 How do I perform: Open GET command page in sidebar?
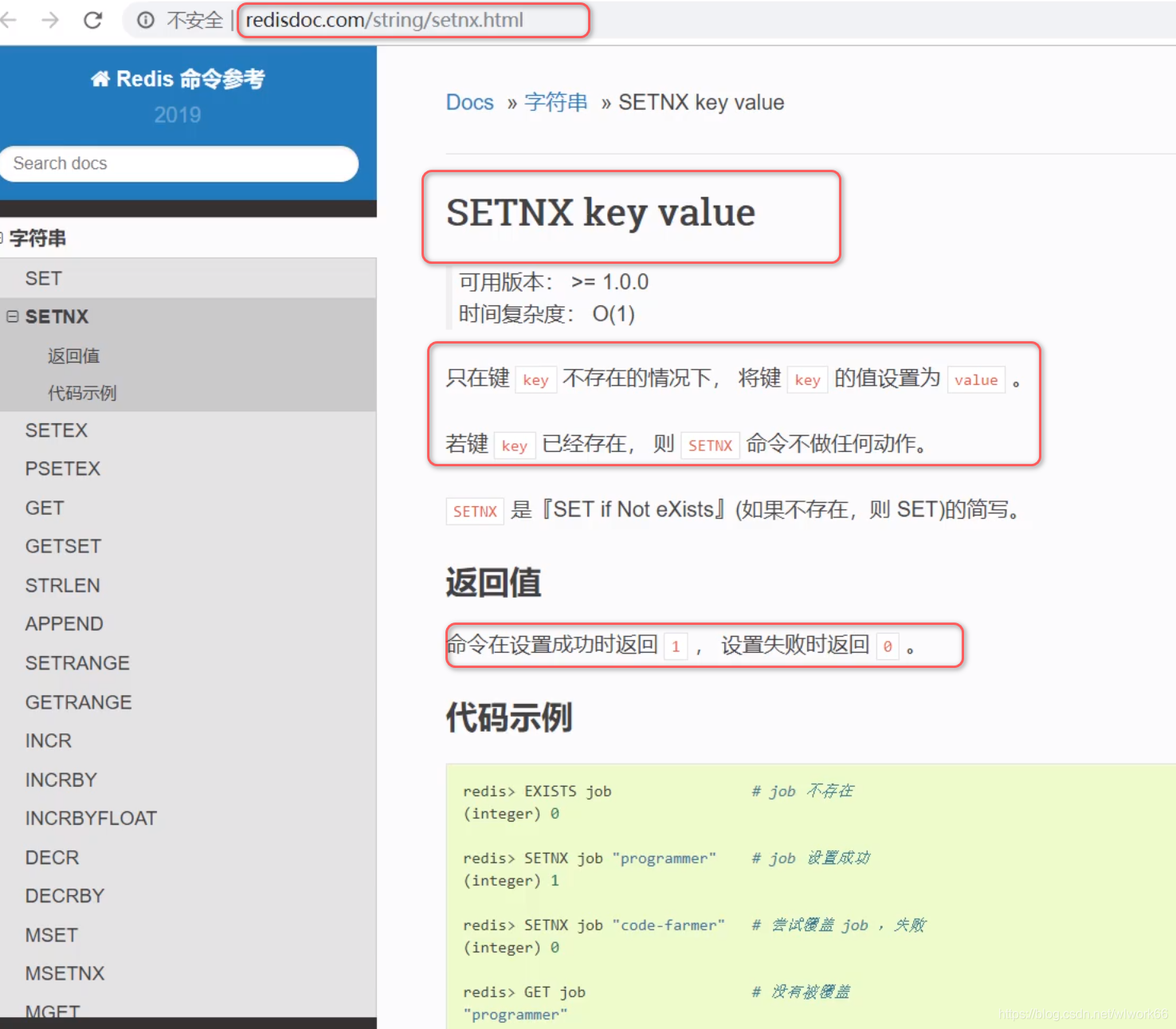(x=45, y=508)
